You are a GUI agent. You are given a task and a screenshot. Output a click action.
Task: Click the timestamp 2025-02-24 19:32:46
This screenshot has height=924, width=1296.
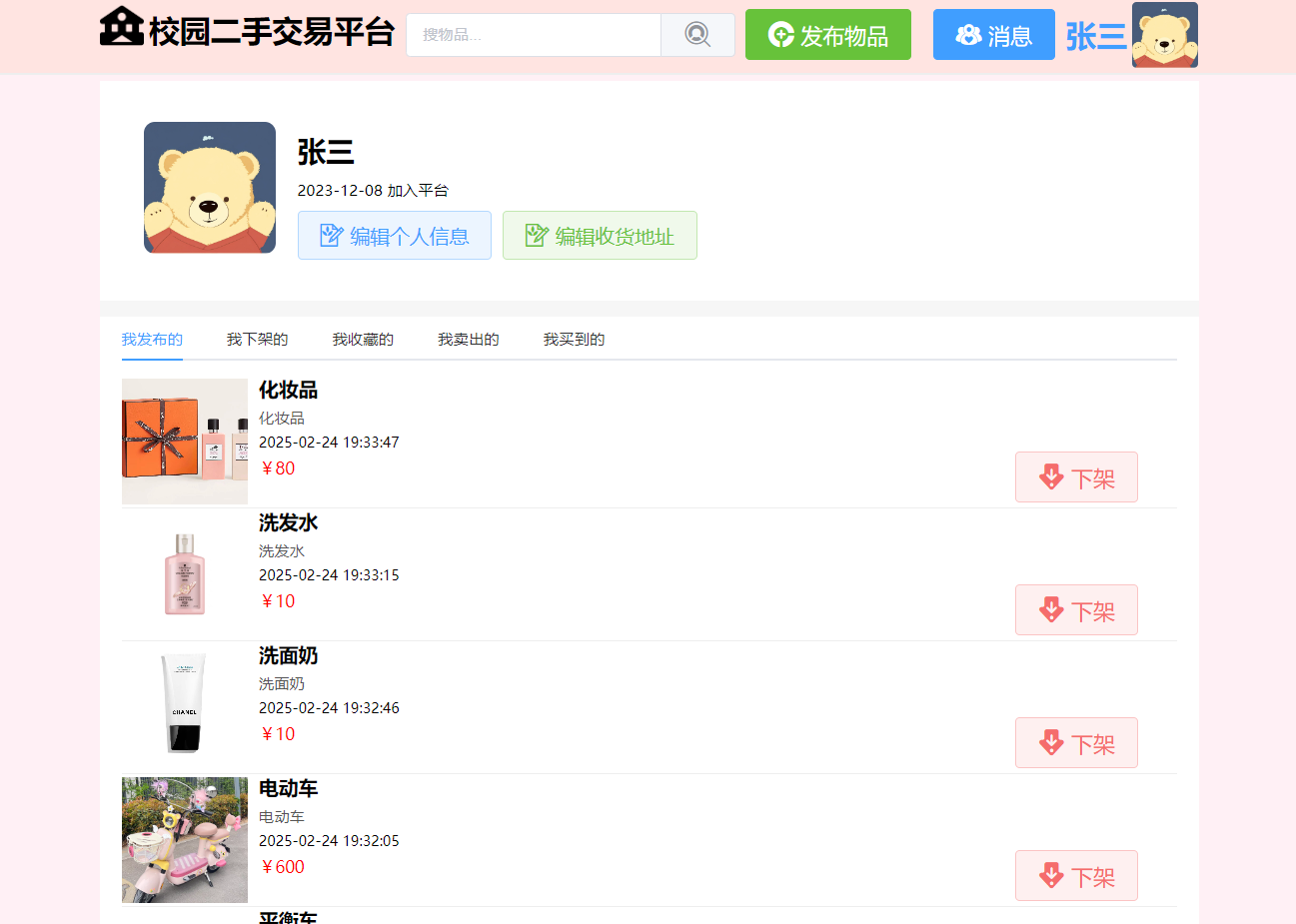point(329,708)
